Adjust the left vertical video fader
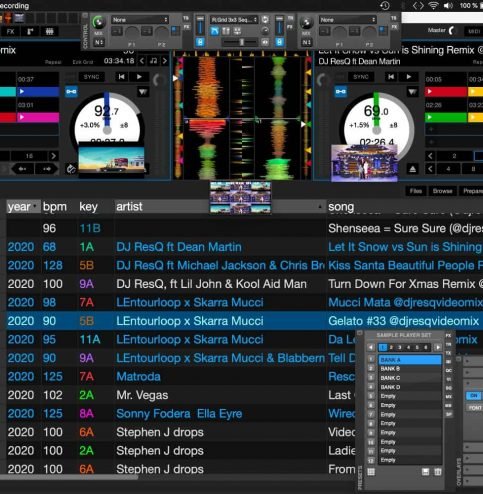This screenshot has width=483, height=494. tap(200, 26)
